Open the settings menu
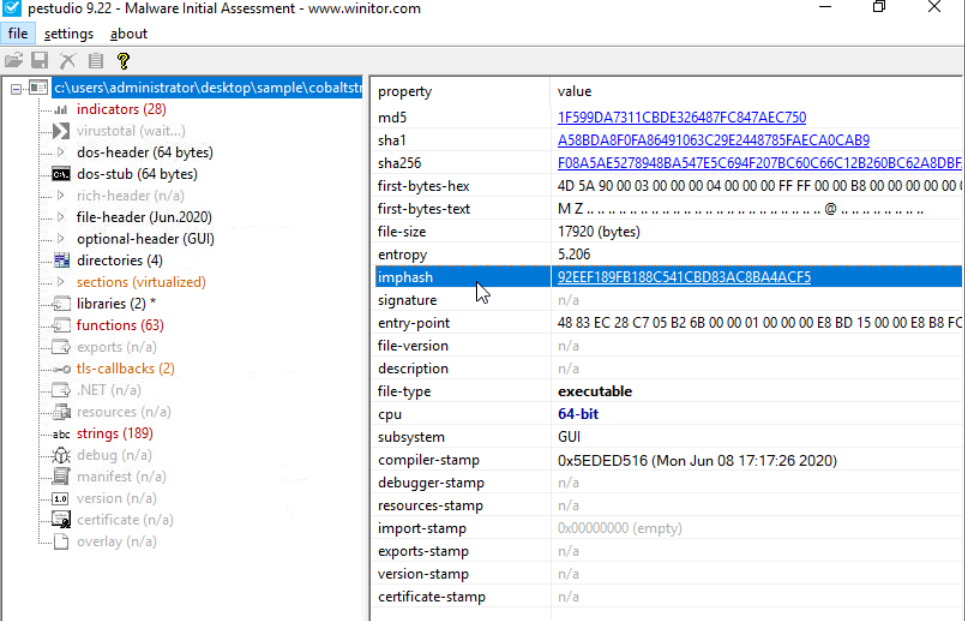 click(x=69, y=34)
